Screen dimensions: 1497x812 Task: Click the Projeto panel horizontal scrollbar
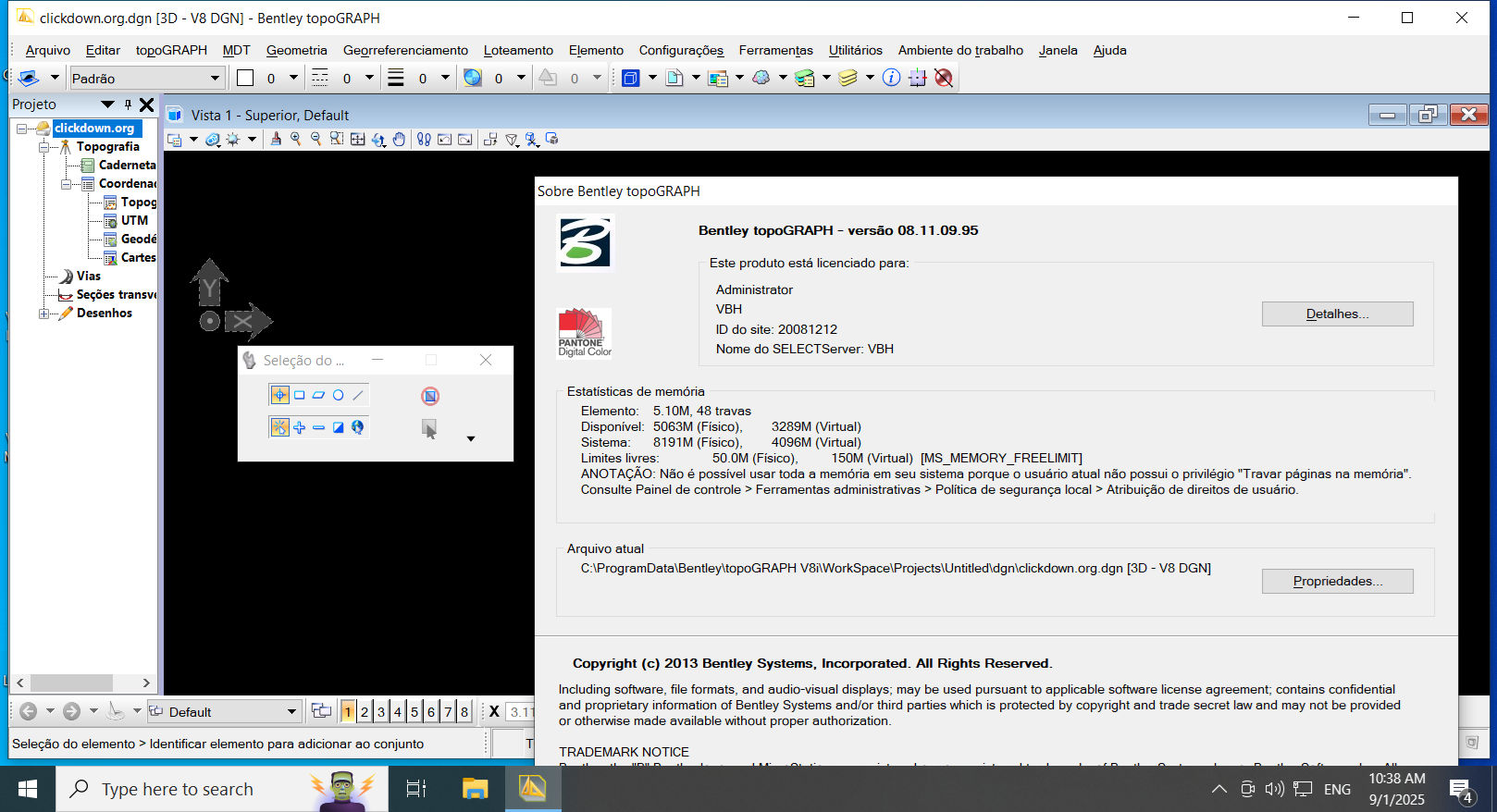tap(81, 683)
